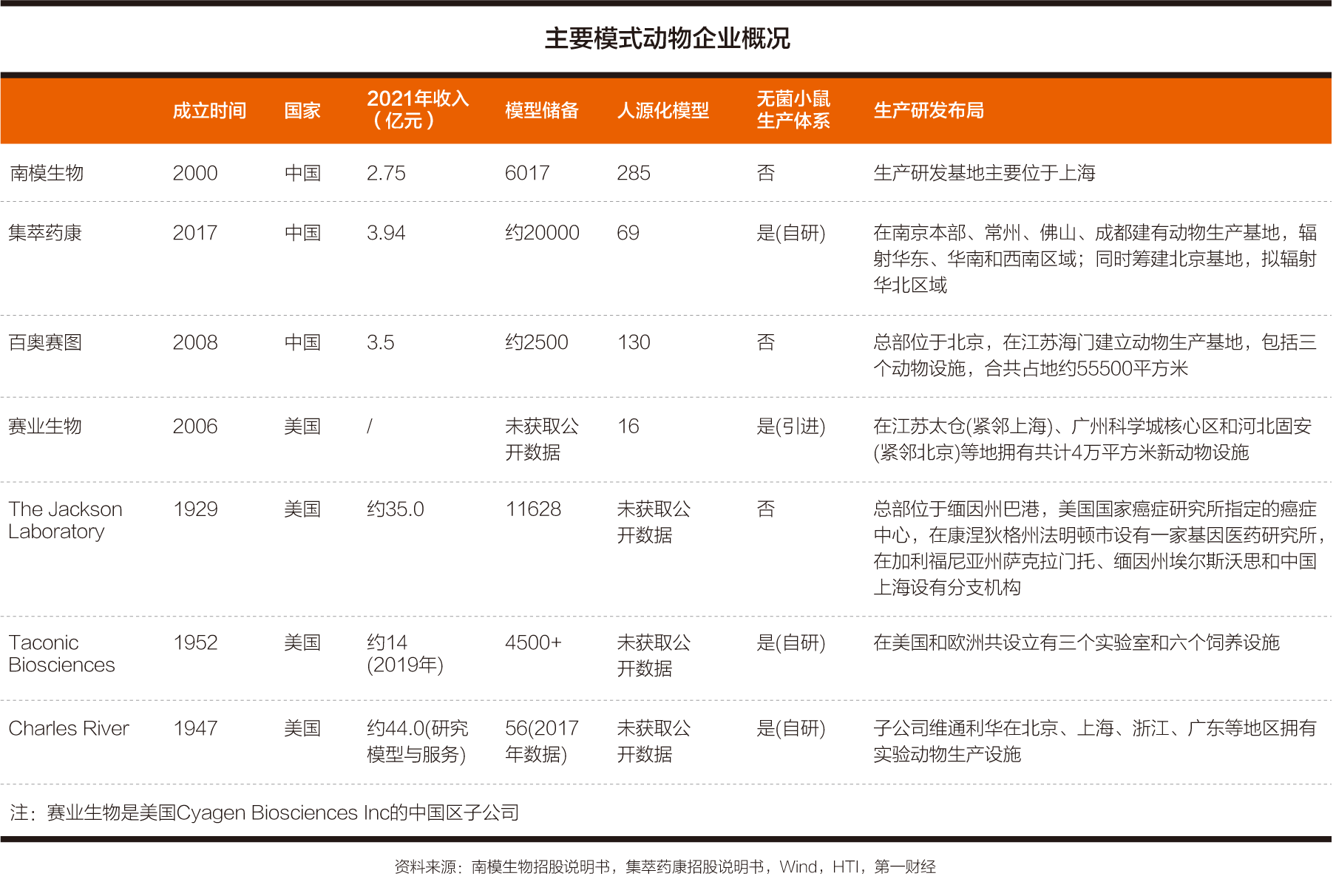Click the 无菌小鼠生产体系 column header
This screenshot has width=1336, height=896.
point(793,109)
